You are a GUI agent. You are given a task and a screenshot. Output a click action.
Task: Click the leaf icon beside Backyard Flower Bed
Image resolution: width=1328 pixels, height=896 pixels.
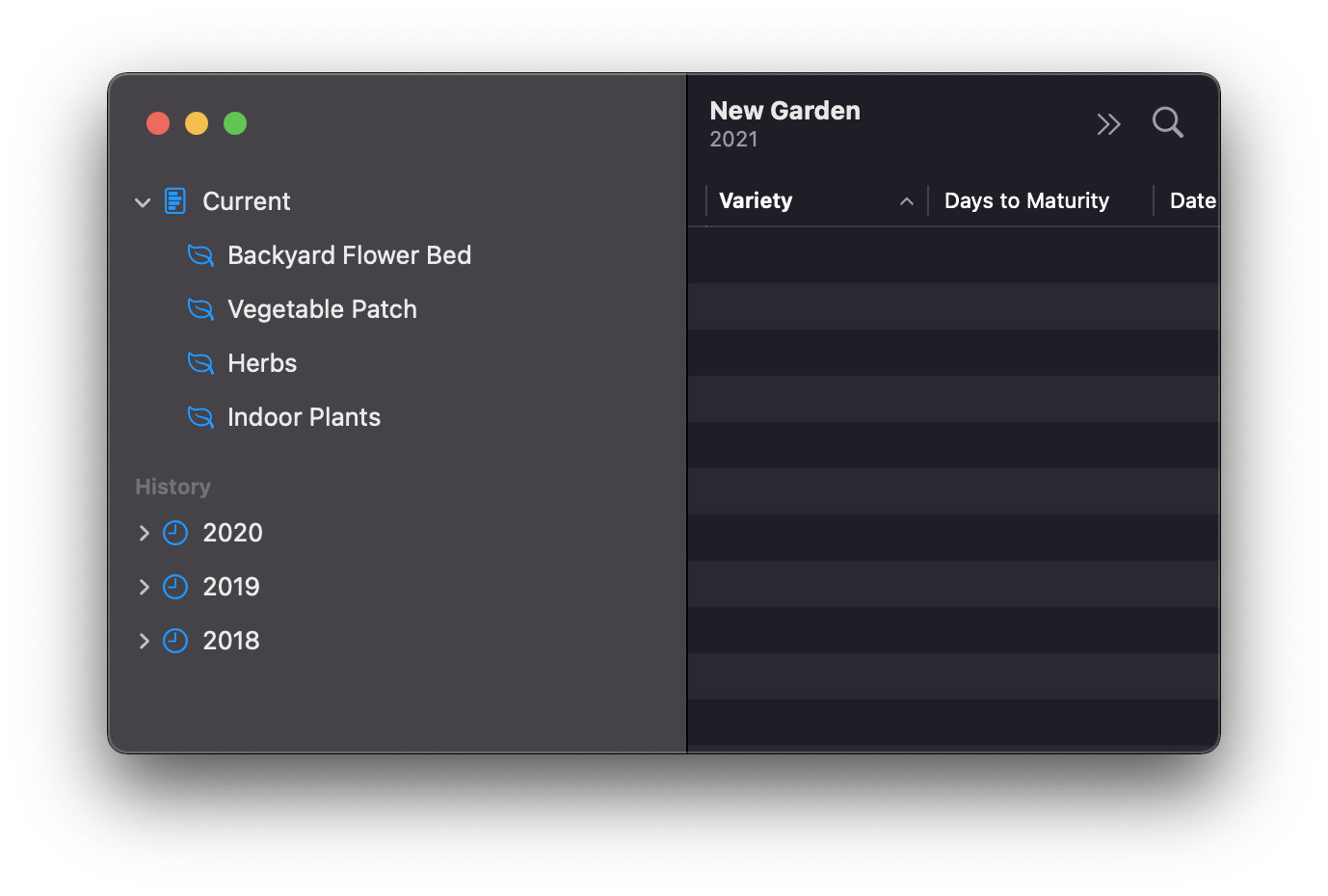(x=200, y=255)
